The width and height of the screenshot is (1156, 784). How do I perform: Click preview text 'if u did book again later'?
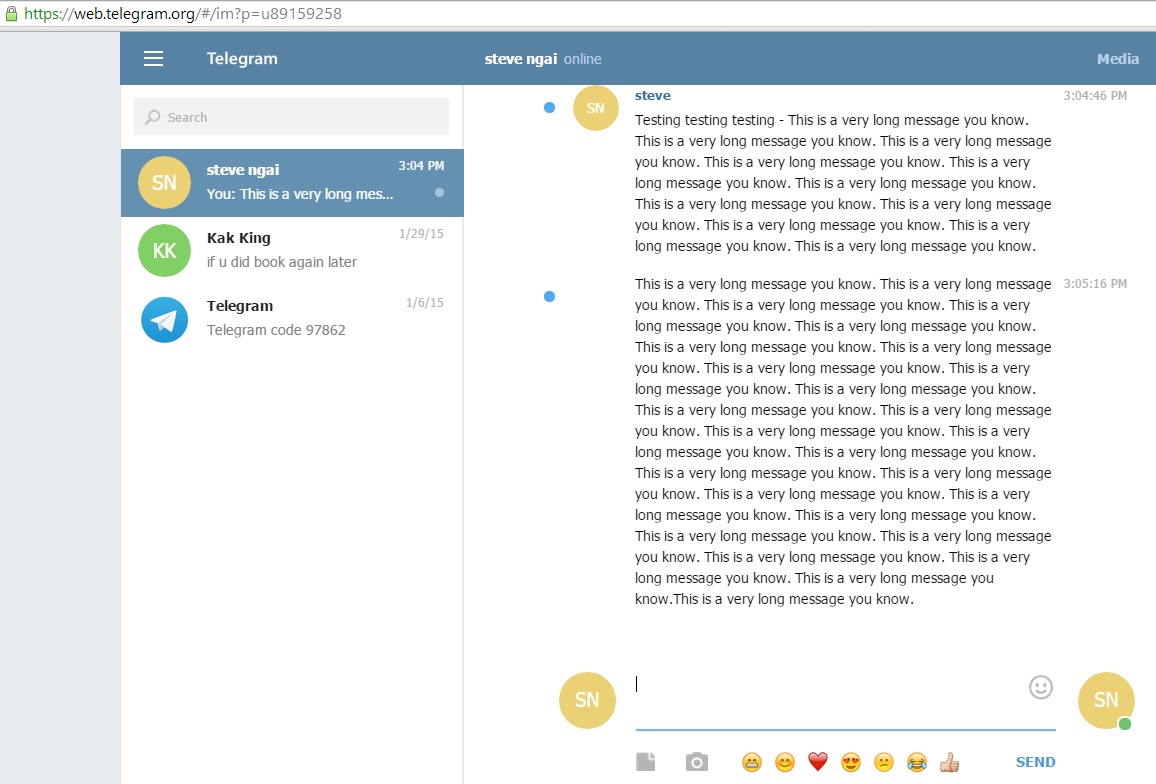click(282, 262)
